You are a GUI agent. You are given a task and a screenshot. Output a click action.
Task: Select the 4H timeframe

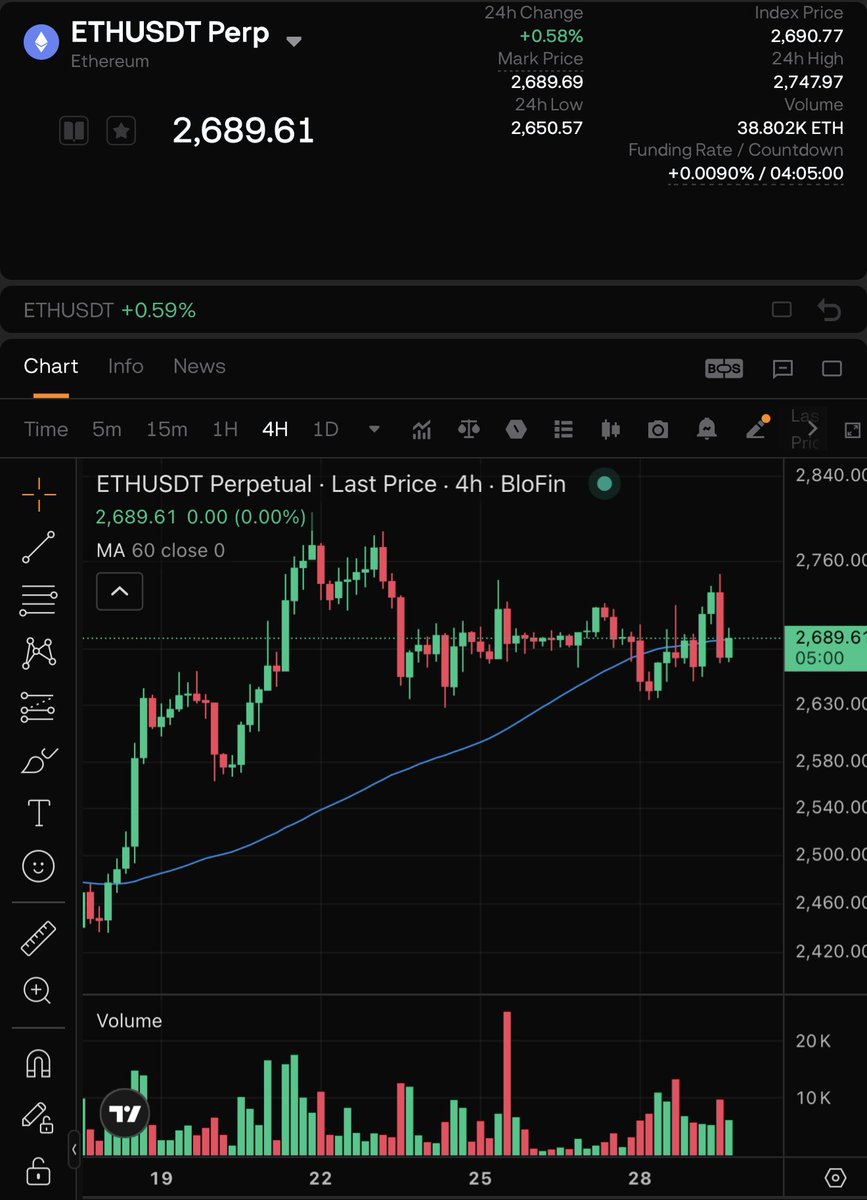coord(275,429)
